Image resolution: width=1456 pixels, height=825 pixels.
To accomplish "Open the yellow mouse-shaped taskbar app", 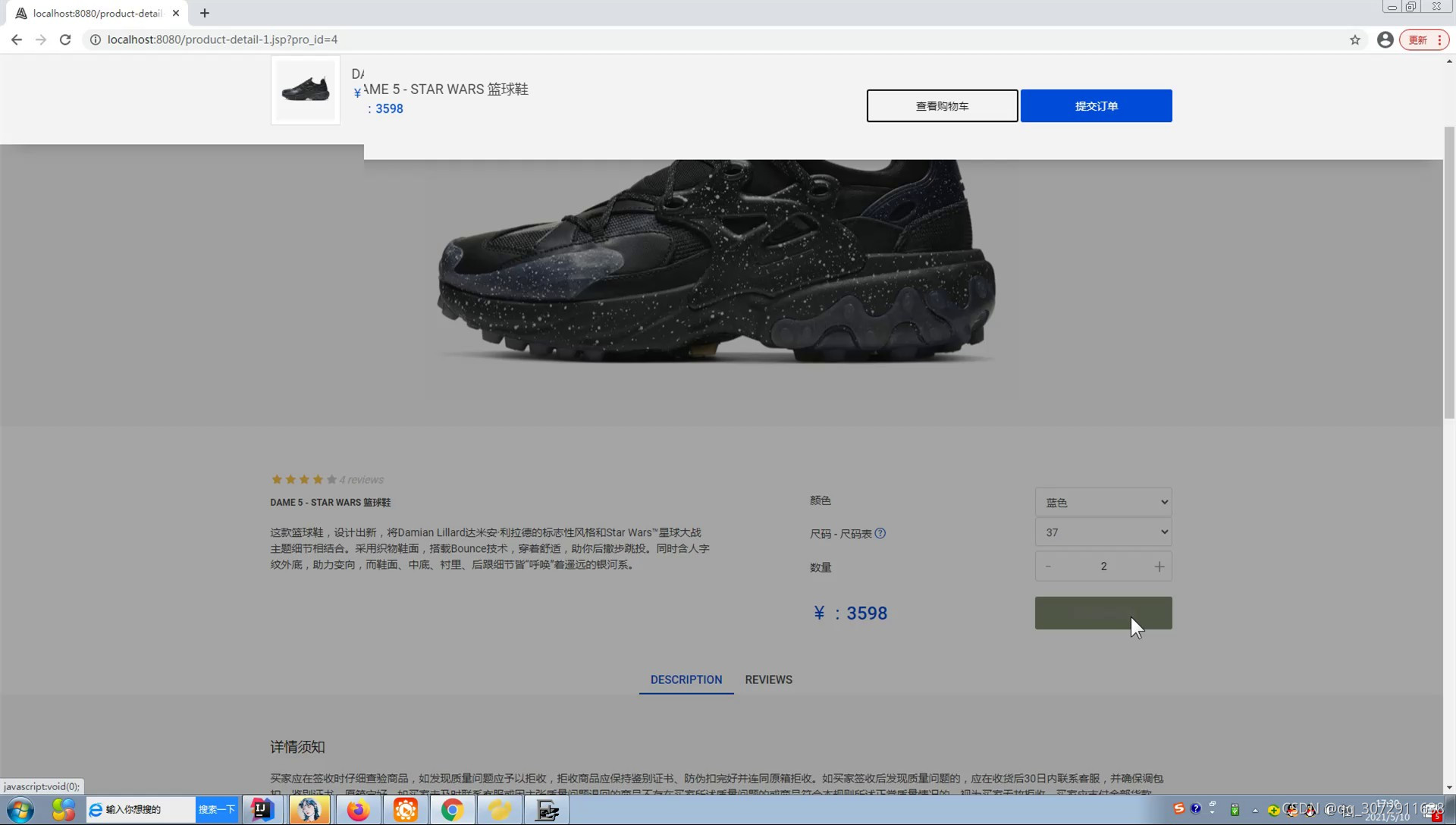I will click(x=500, y=810).
